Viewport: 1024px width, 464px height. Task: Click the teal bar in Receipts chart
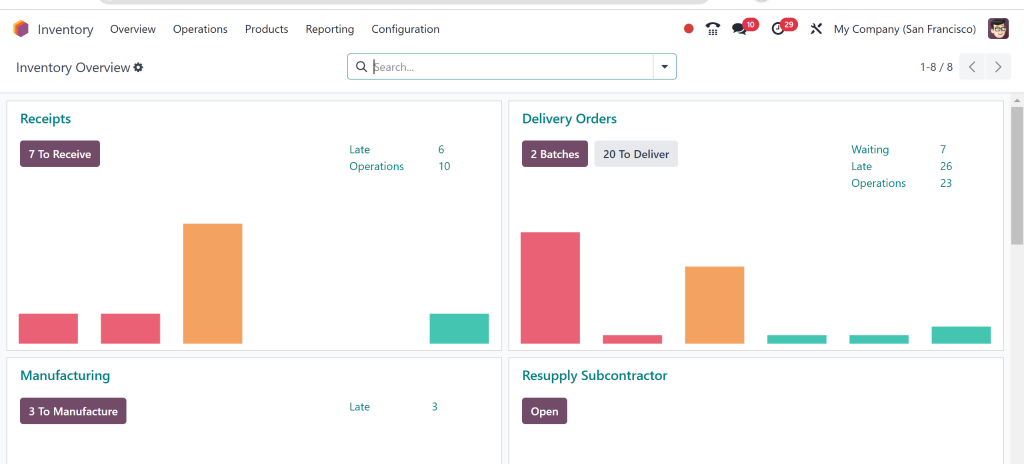point(459,329)
